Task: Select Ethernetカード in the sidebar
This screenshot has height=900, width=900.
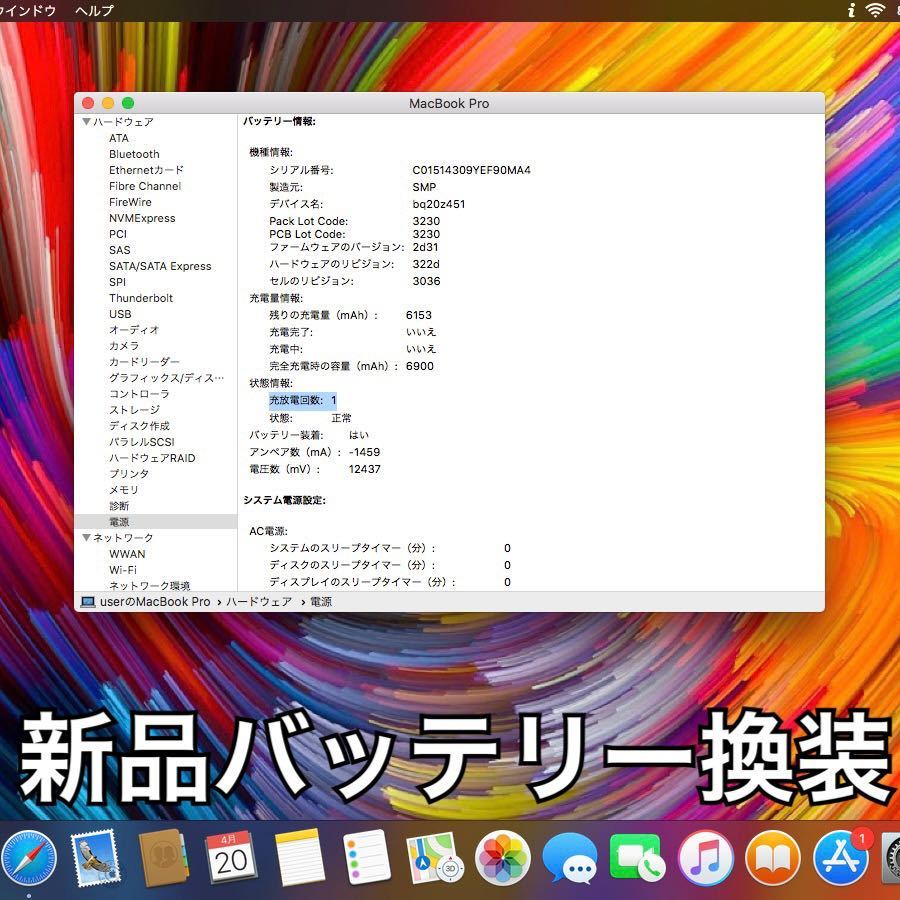Action: 146,170
